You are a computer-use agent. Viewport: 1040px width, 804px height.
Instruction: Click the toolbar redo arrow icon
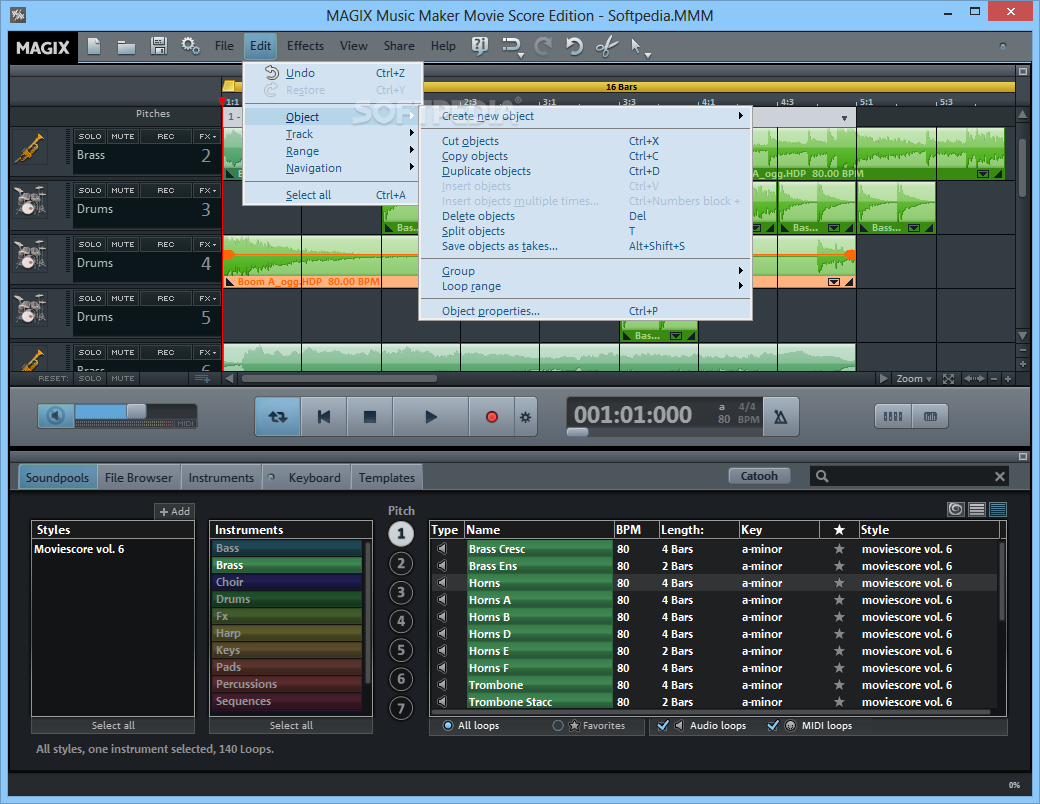point(543,46)
